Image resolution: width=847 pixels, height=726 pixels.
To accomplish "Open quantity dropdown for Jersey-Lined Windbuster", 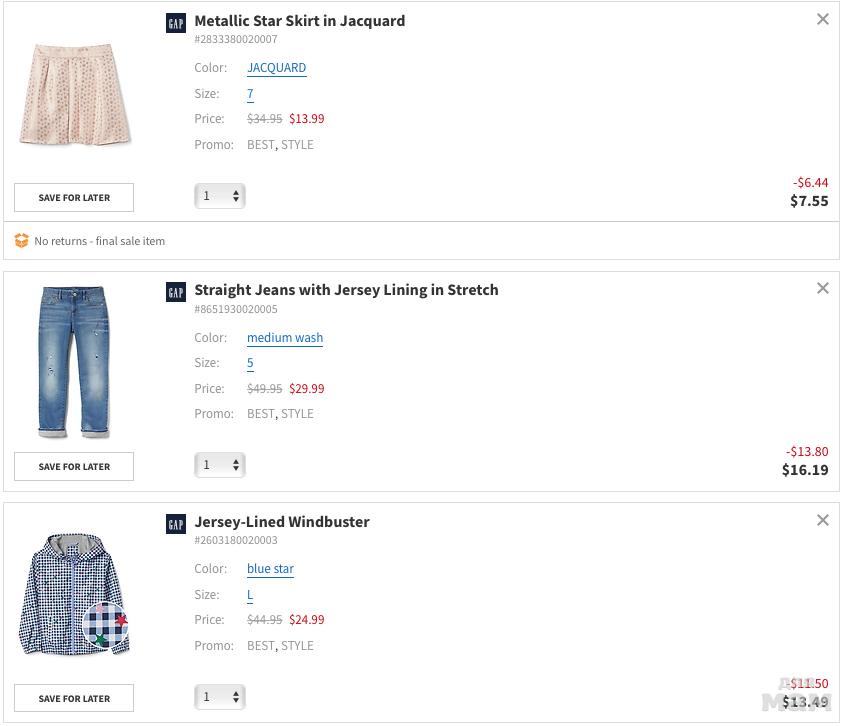I will pyautogui.click(x=220, y=697).
